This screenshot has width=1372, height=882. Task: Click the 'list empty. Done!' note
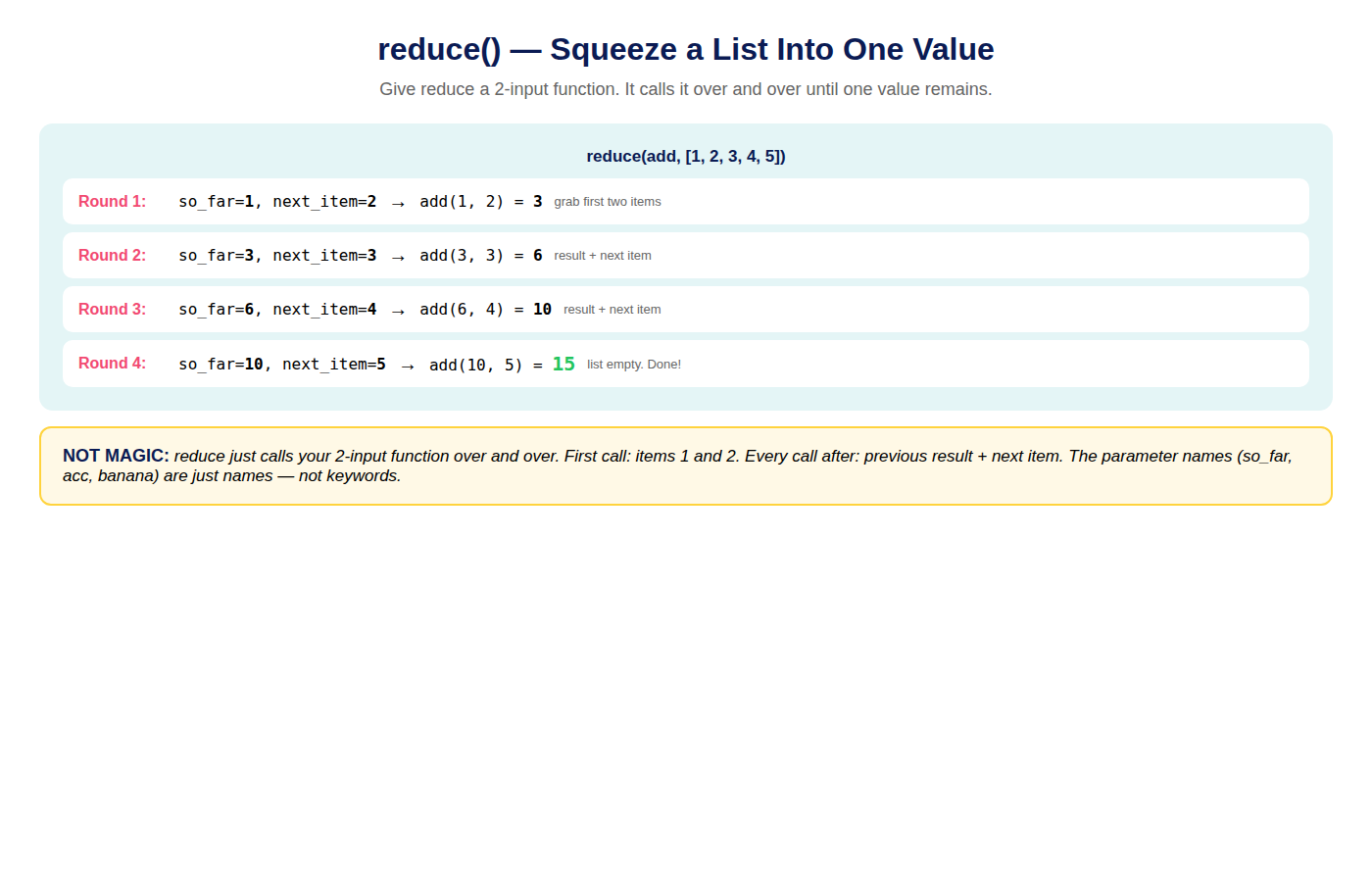(634, 365)
